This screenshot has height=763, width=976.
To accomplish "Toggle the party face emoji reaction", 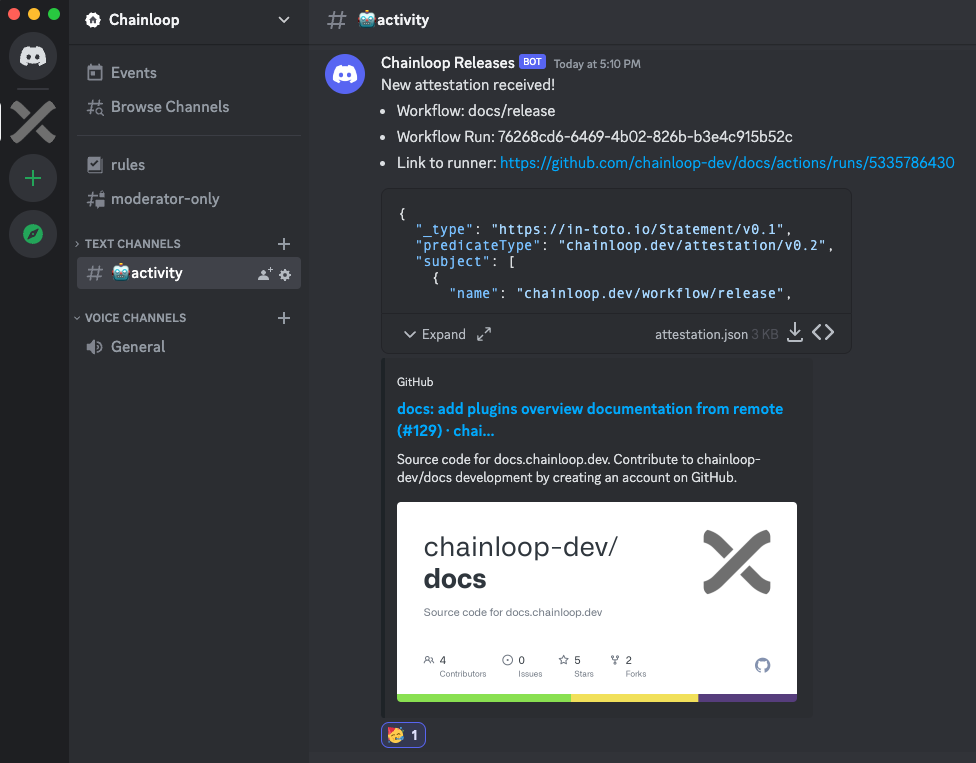I will pos(403,736).
